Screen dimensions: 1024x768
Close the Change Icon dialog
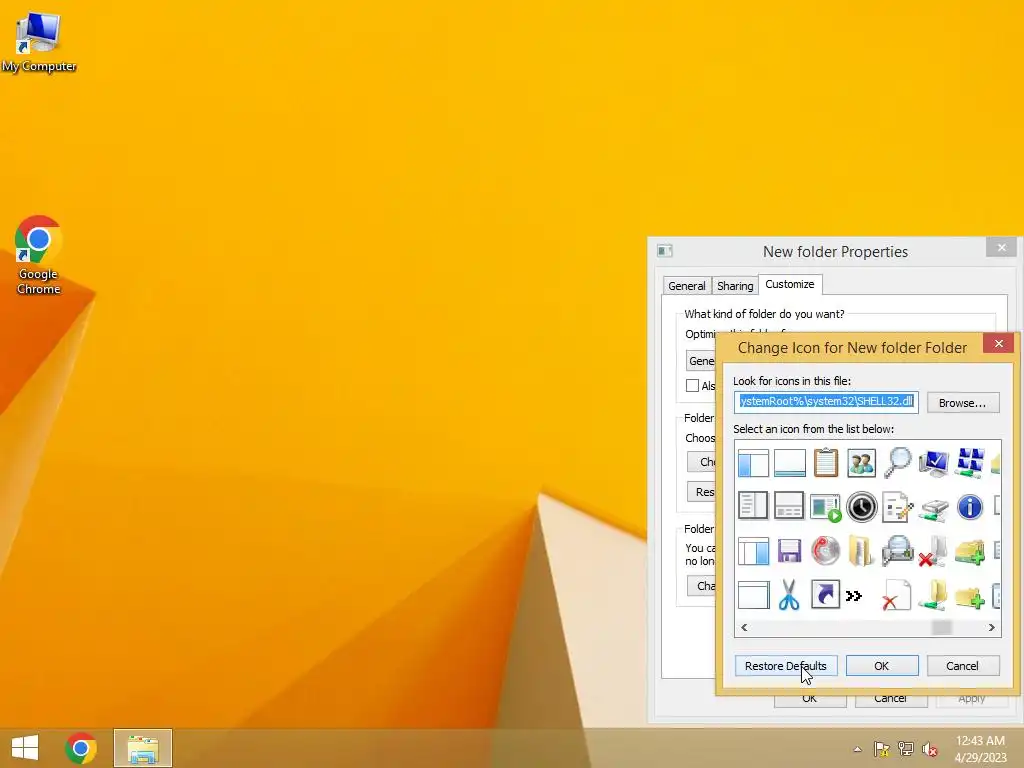point(999,344)
